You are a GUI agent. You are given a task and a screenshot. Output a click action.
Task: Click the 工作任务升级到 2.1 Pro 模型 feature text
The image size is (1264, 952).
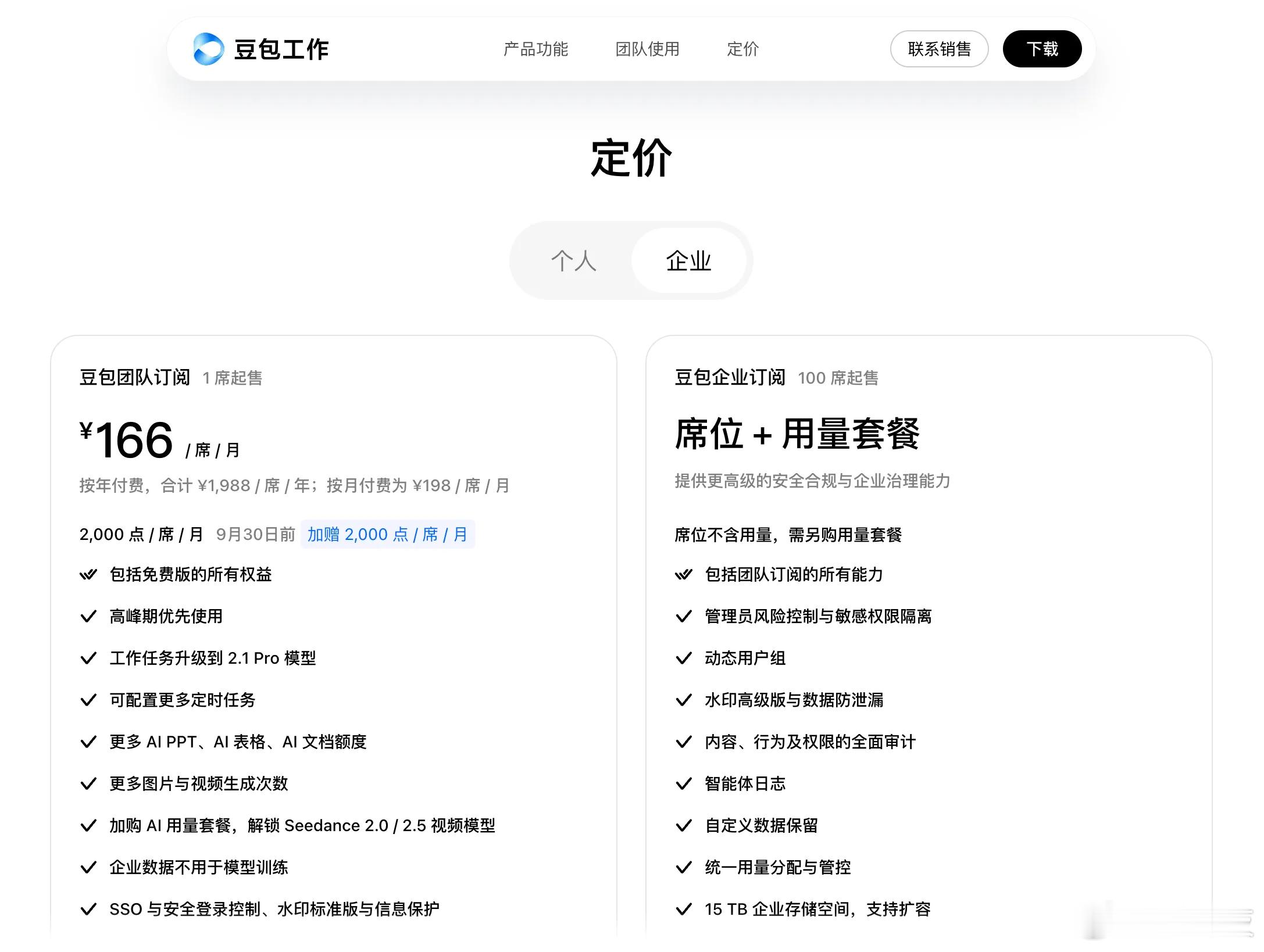[213, 658]
